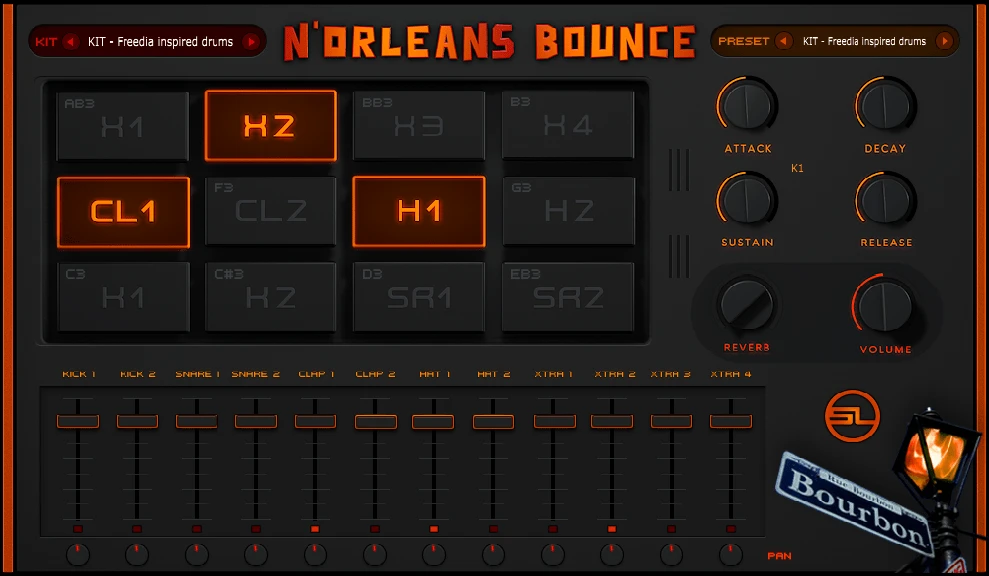The height and width of the screenshot is (576, 989).
Task: Load the next kit with KIT right arrow
Action: (251, 42)
